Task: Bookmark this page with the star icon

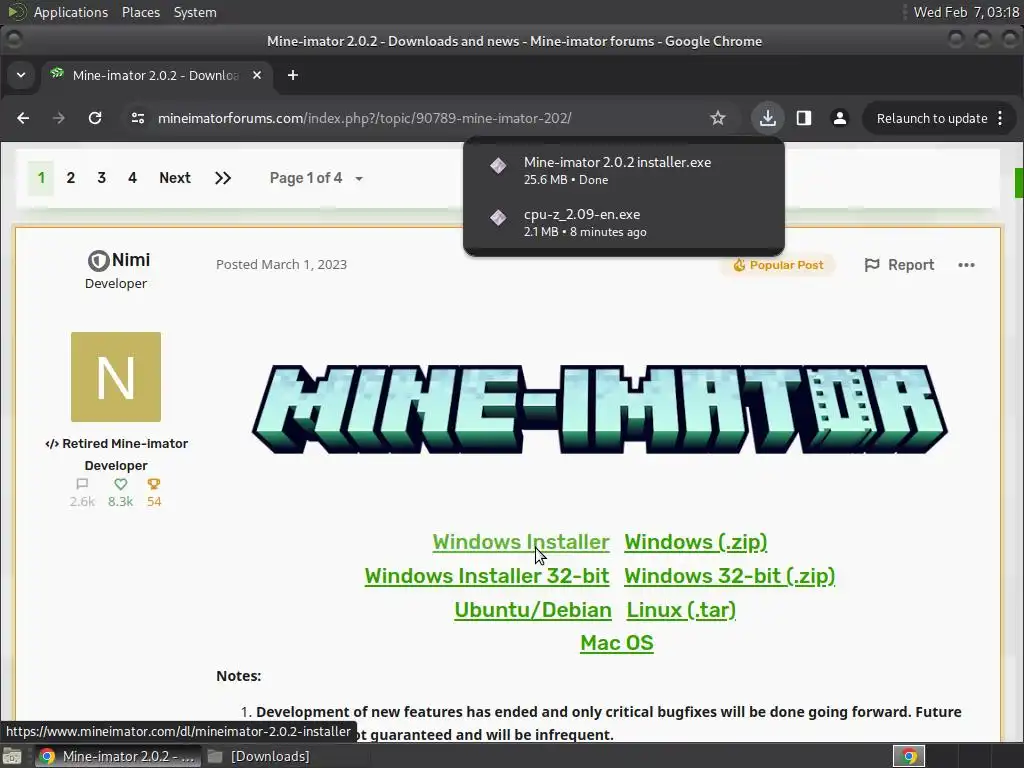Action: [718, 118]
